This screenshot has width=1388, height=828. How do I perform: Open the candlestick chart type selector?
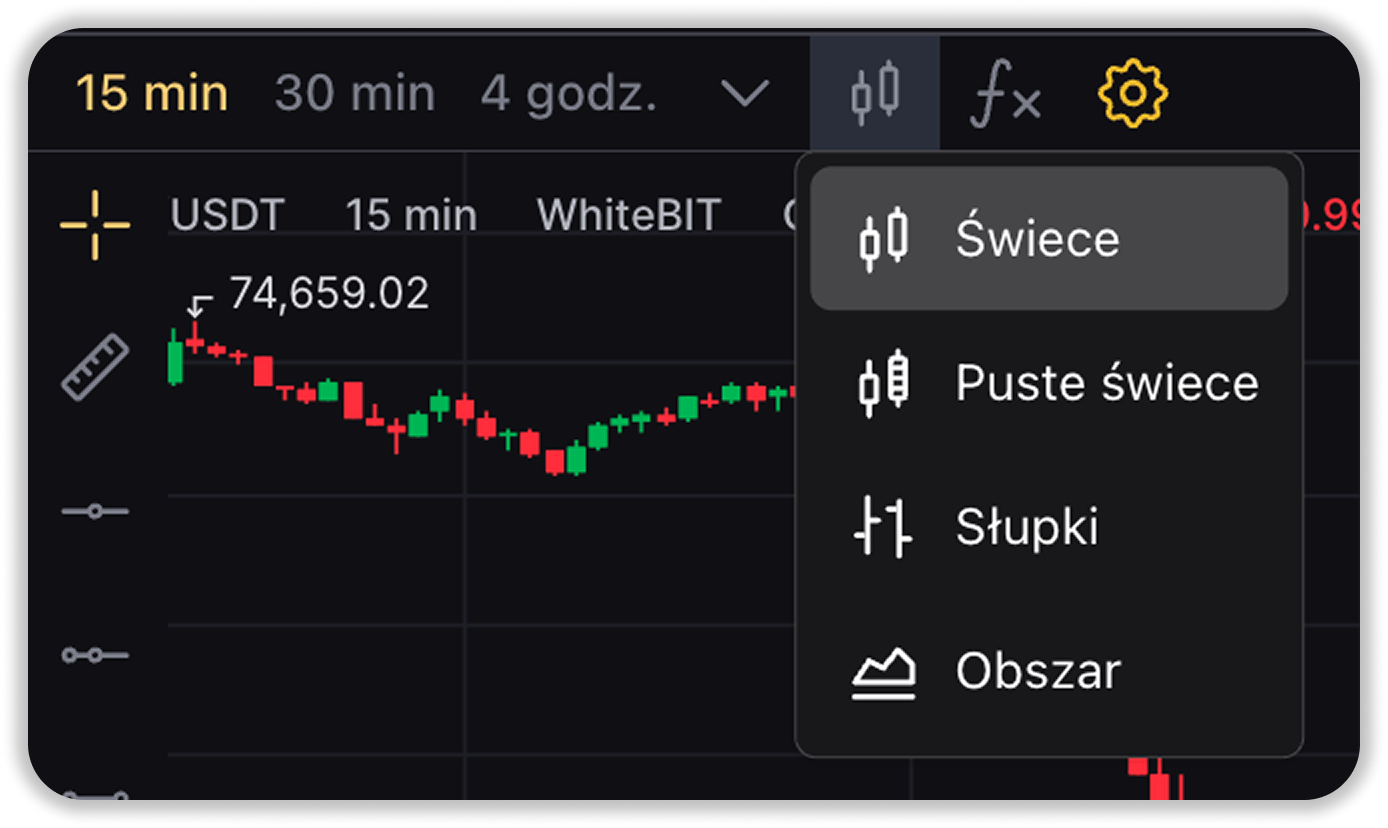(875, 94)
